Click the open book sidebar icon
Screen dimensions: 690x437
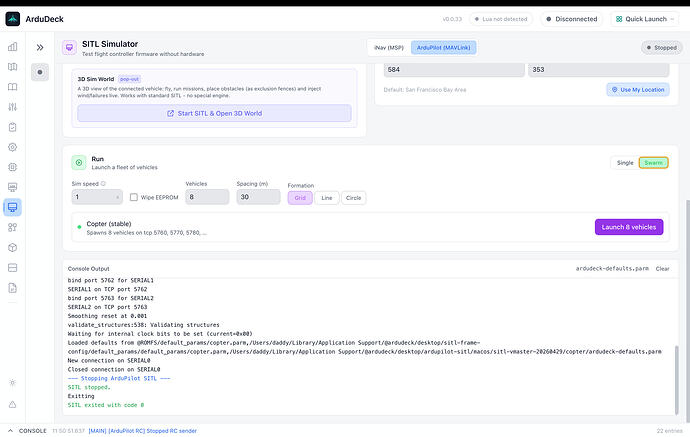click(12, 87)
